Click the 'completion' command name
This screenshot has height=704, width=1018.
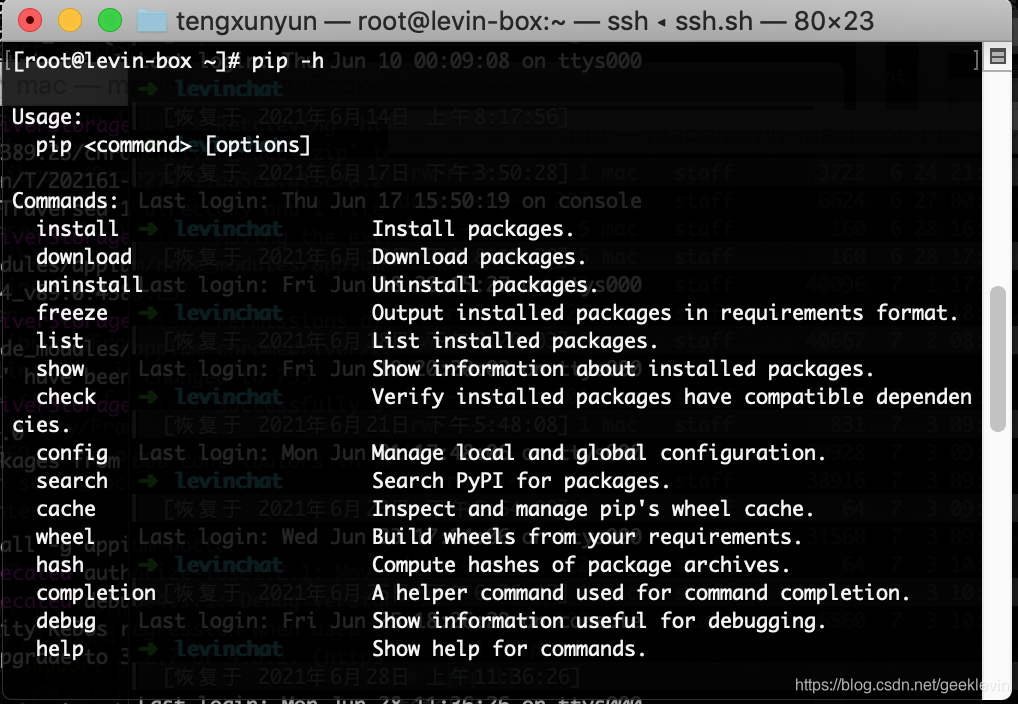coord(96,594)
